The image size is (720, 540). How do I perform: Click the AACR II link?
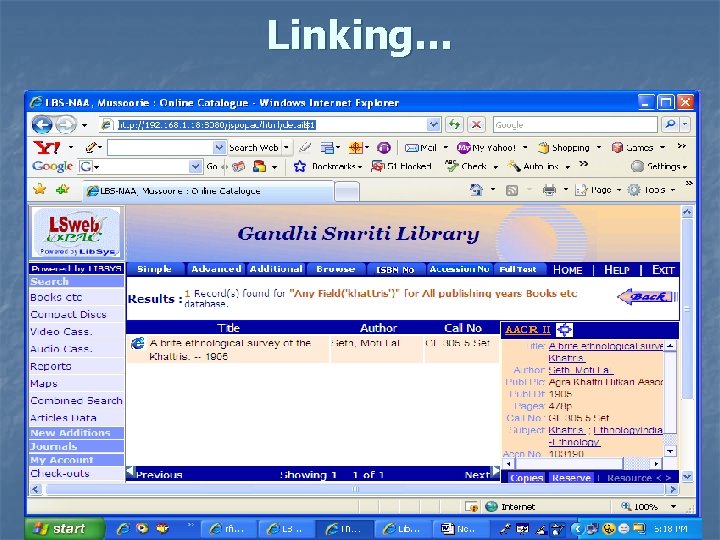528,329
